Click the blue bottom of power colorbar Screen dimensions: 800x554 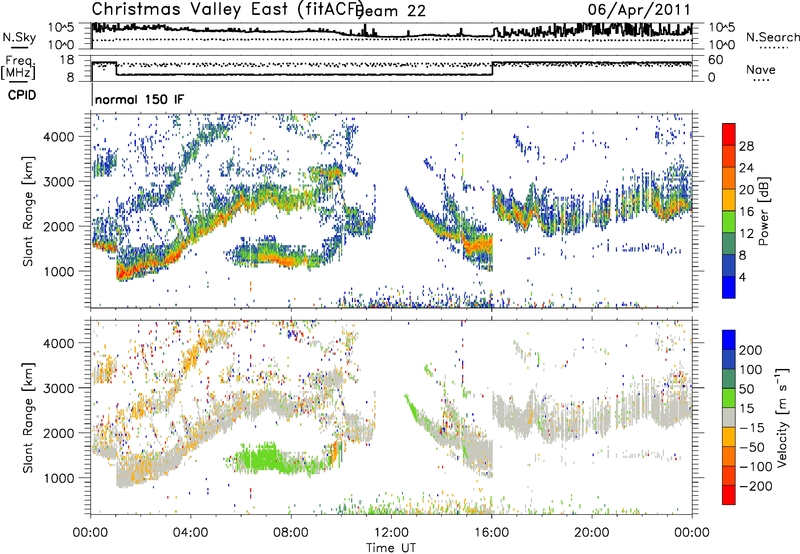coord(729,287)
